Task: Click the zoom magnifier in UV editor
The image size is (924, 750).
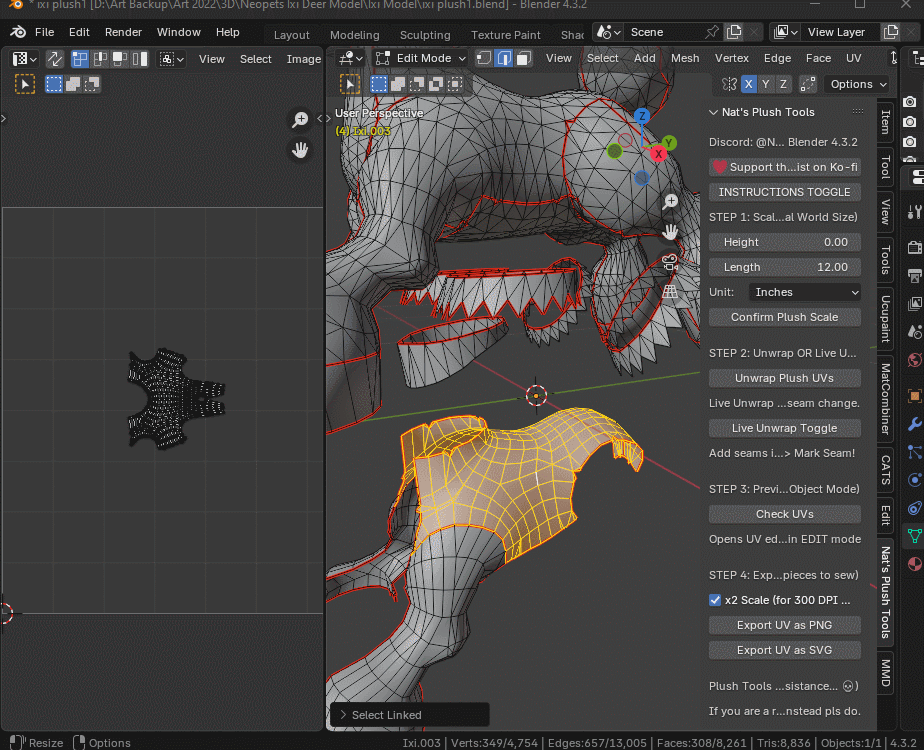Action: tap(301, 120)
